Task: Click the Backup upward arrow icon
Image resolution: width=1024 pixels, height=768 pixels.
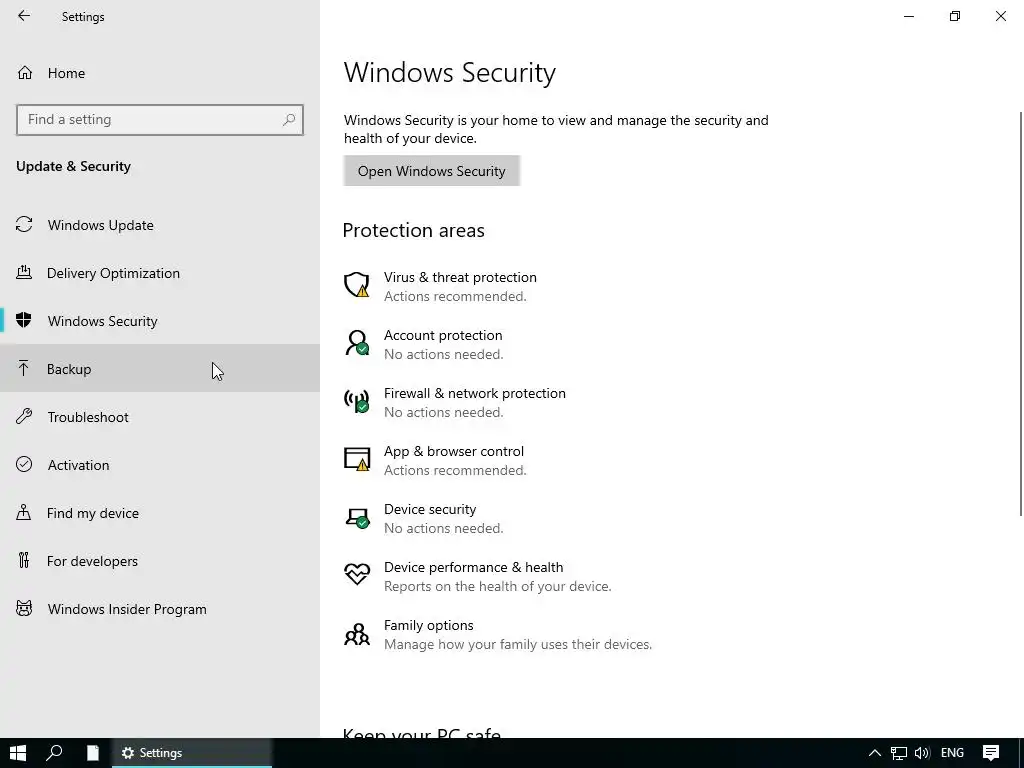Action: [x=24, y=368]
